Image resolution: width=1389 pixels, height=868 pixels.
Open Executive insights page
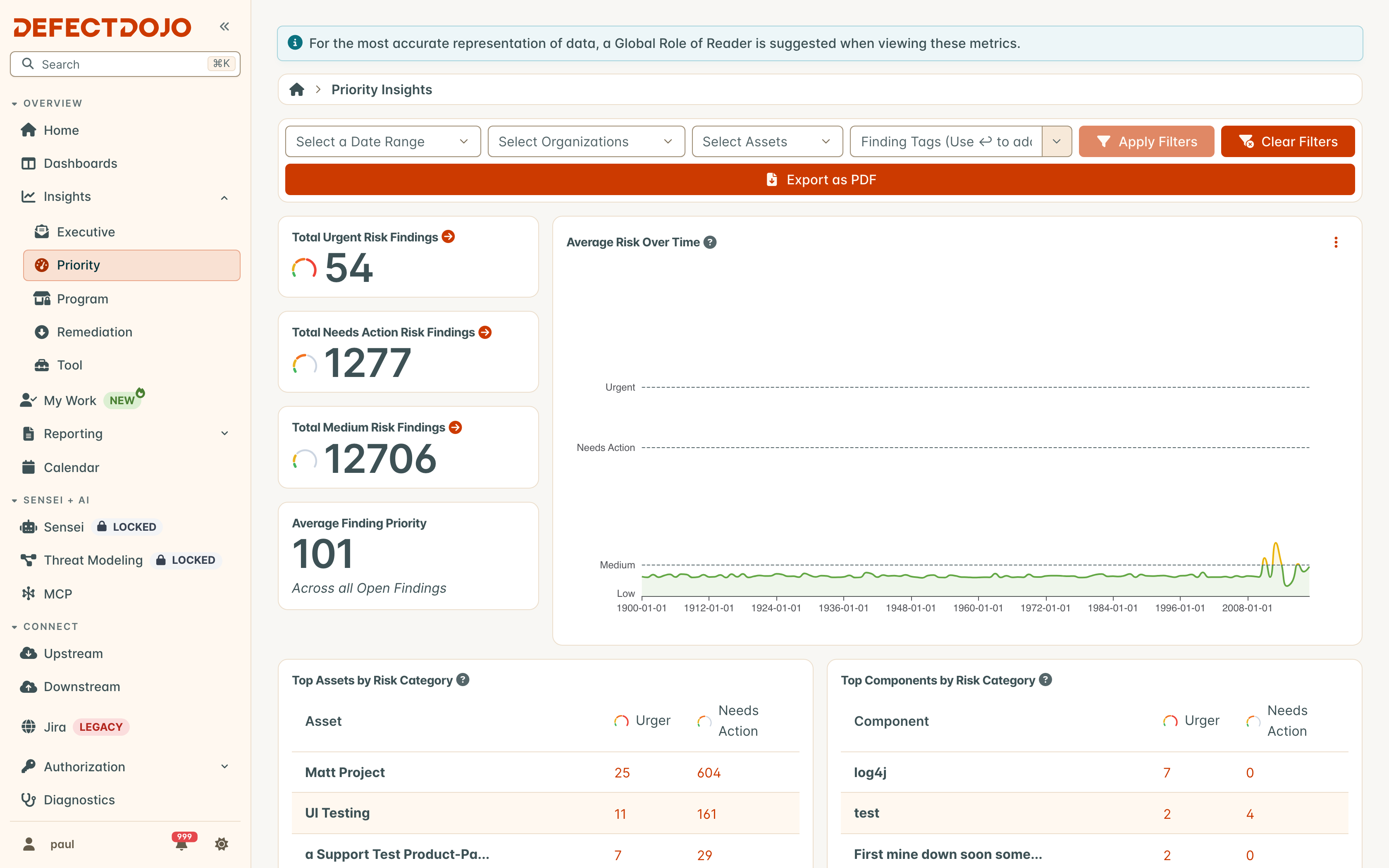pyautogui.click(x=131, y=232)
